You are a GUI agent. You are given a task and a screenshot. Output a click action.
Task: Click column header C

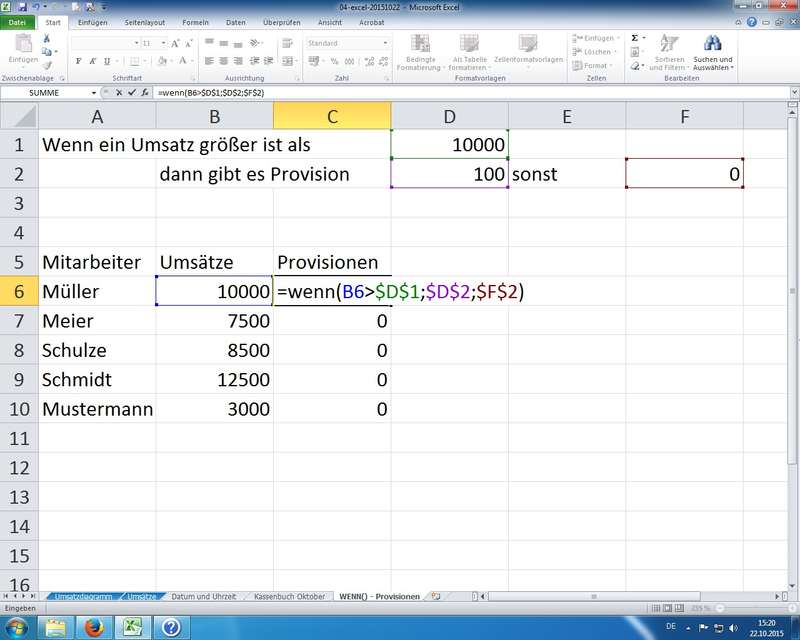coord(331,116)
